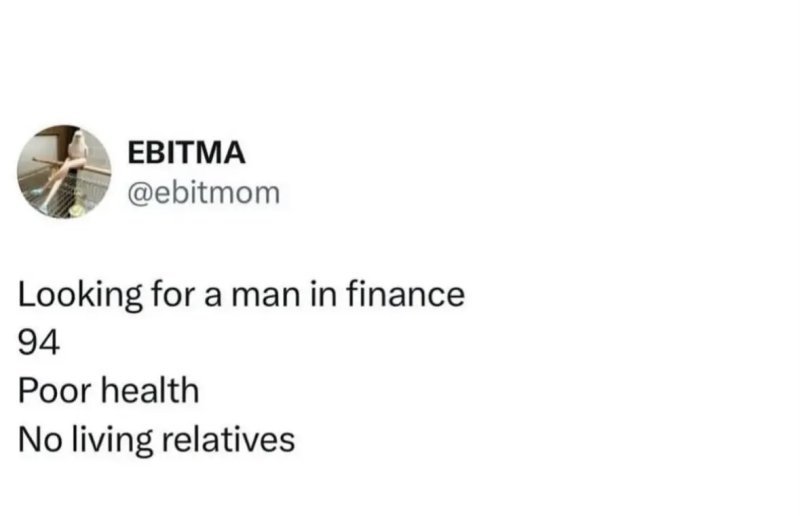Click the word 'finance' in the tweet

pos(406,294)
